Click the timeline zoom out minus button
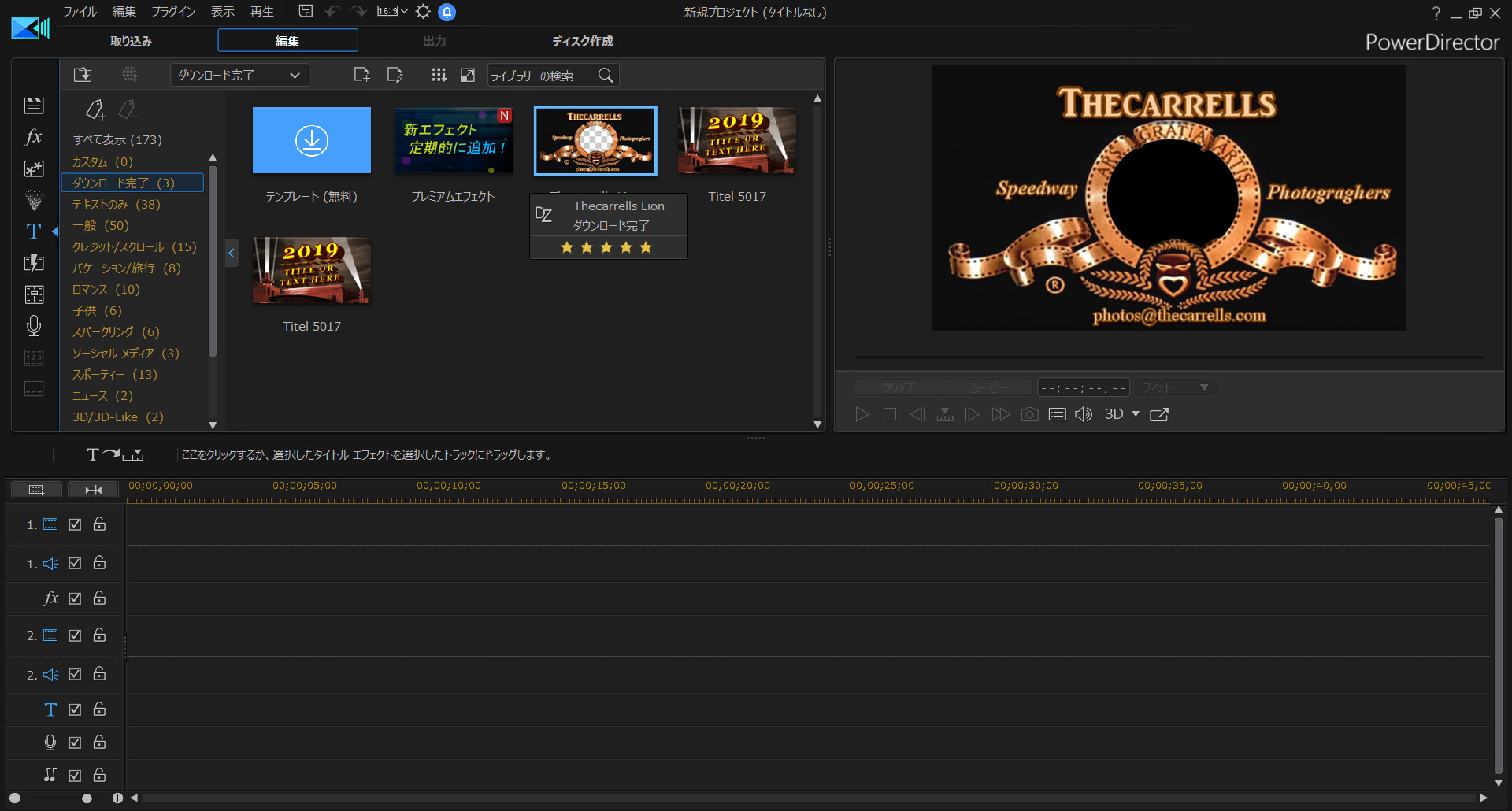The width and height of the screenshot is (1512, 811). tap(14, 798)
